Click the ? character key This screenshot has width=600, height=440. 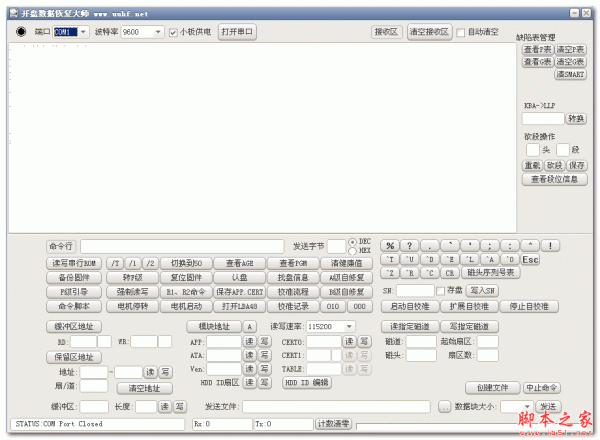(x=409, y=246)
